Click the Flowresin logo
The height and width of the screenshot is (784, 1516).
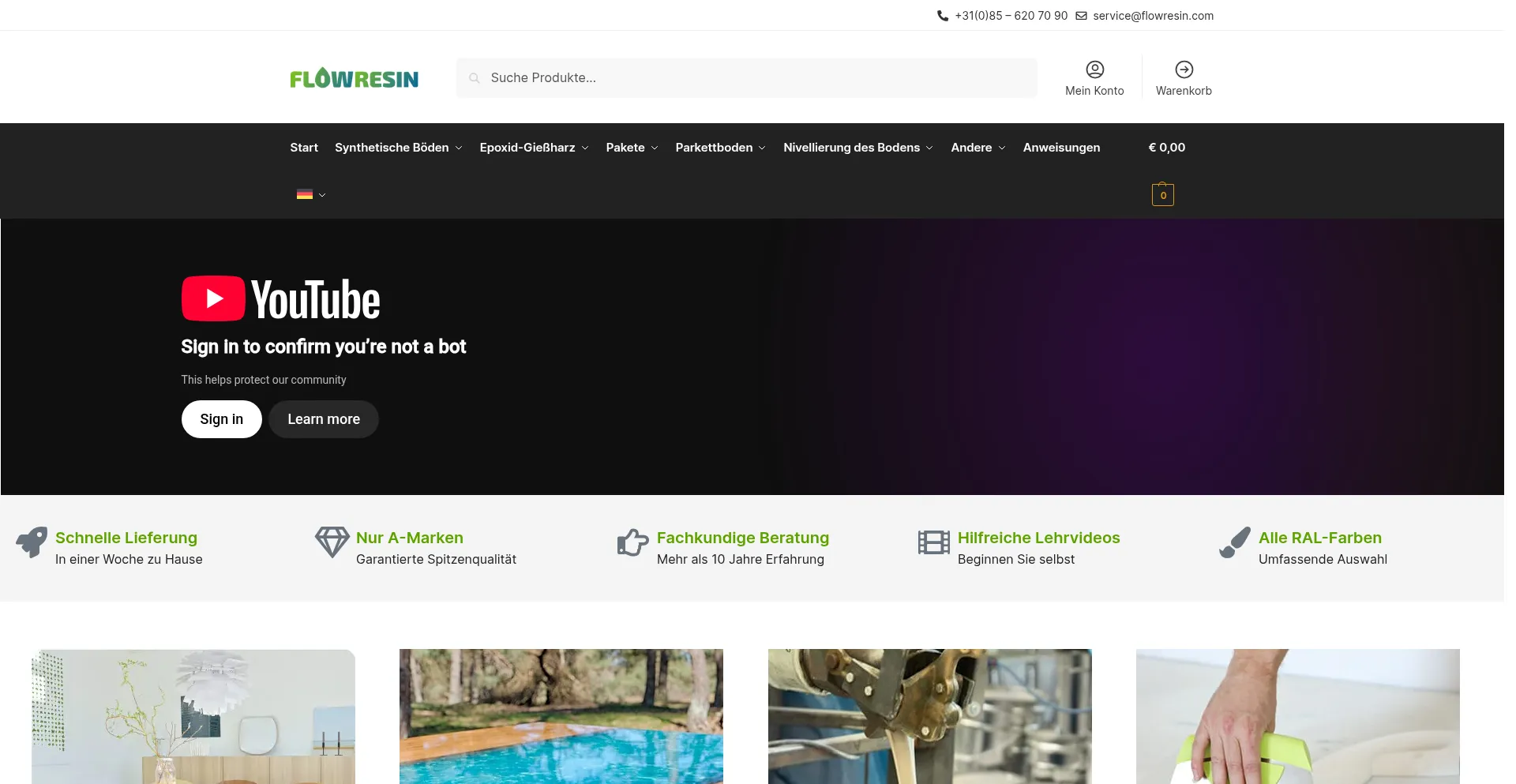tap(354, 78)
